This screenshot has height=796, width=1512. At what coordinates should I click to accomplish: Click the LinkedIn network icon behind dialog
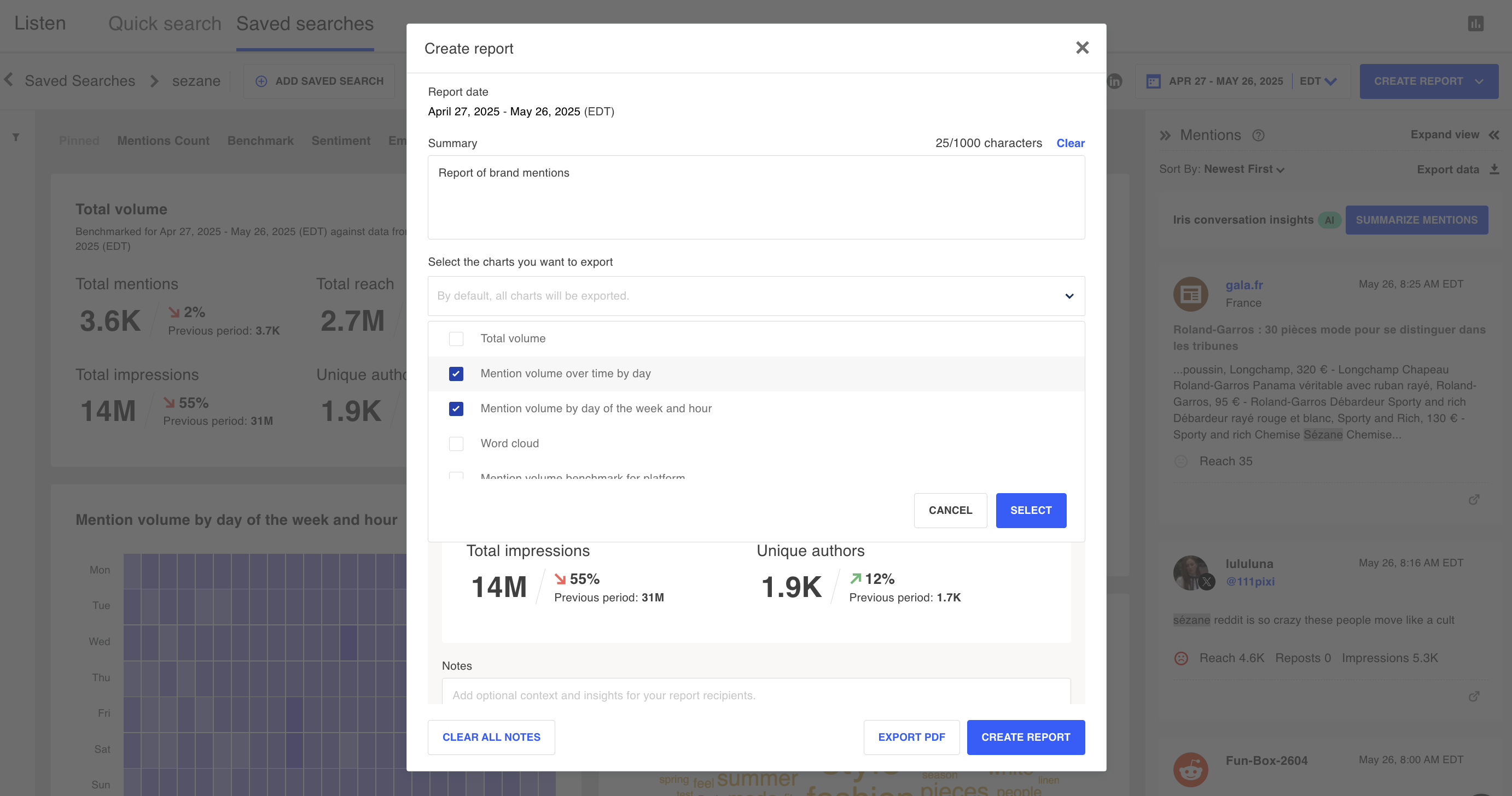click(x=1114, y=81)
